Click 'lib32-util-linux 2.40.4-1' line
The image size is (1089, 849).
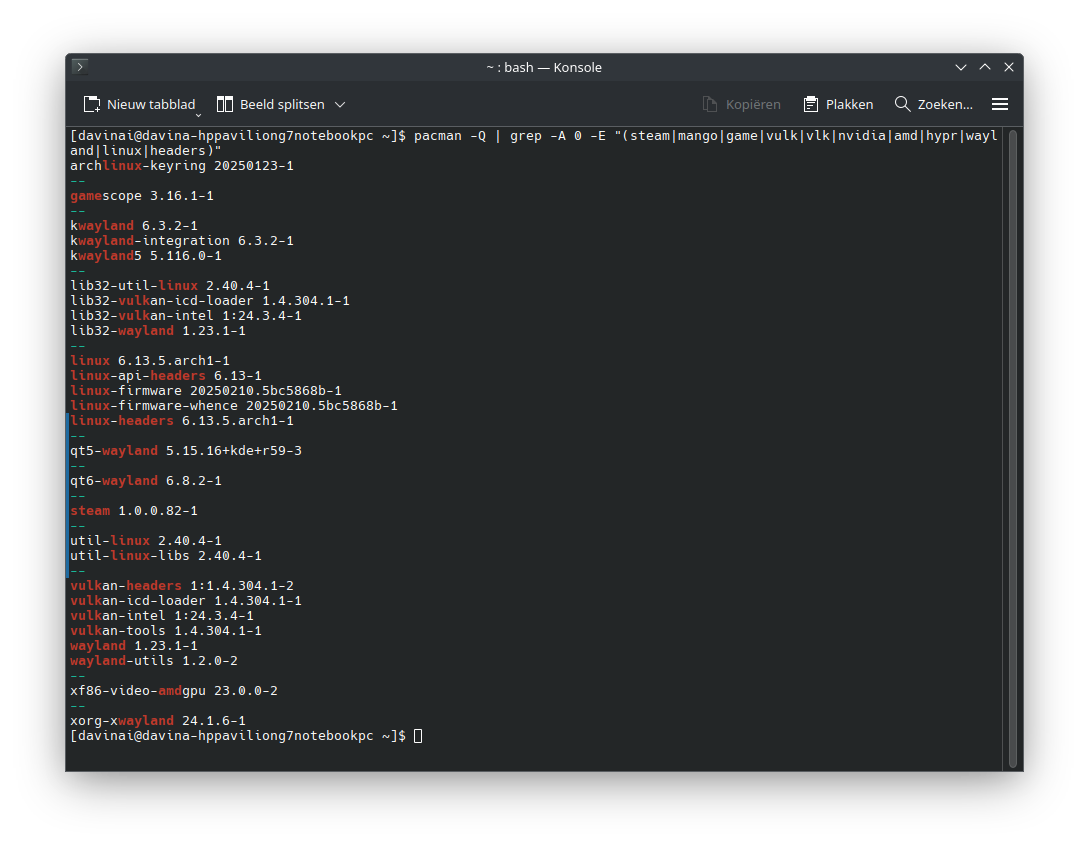pos(169,286)
